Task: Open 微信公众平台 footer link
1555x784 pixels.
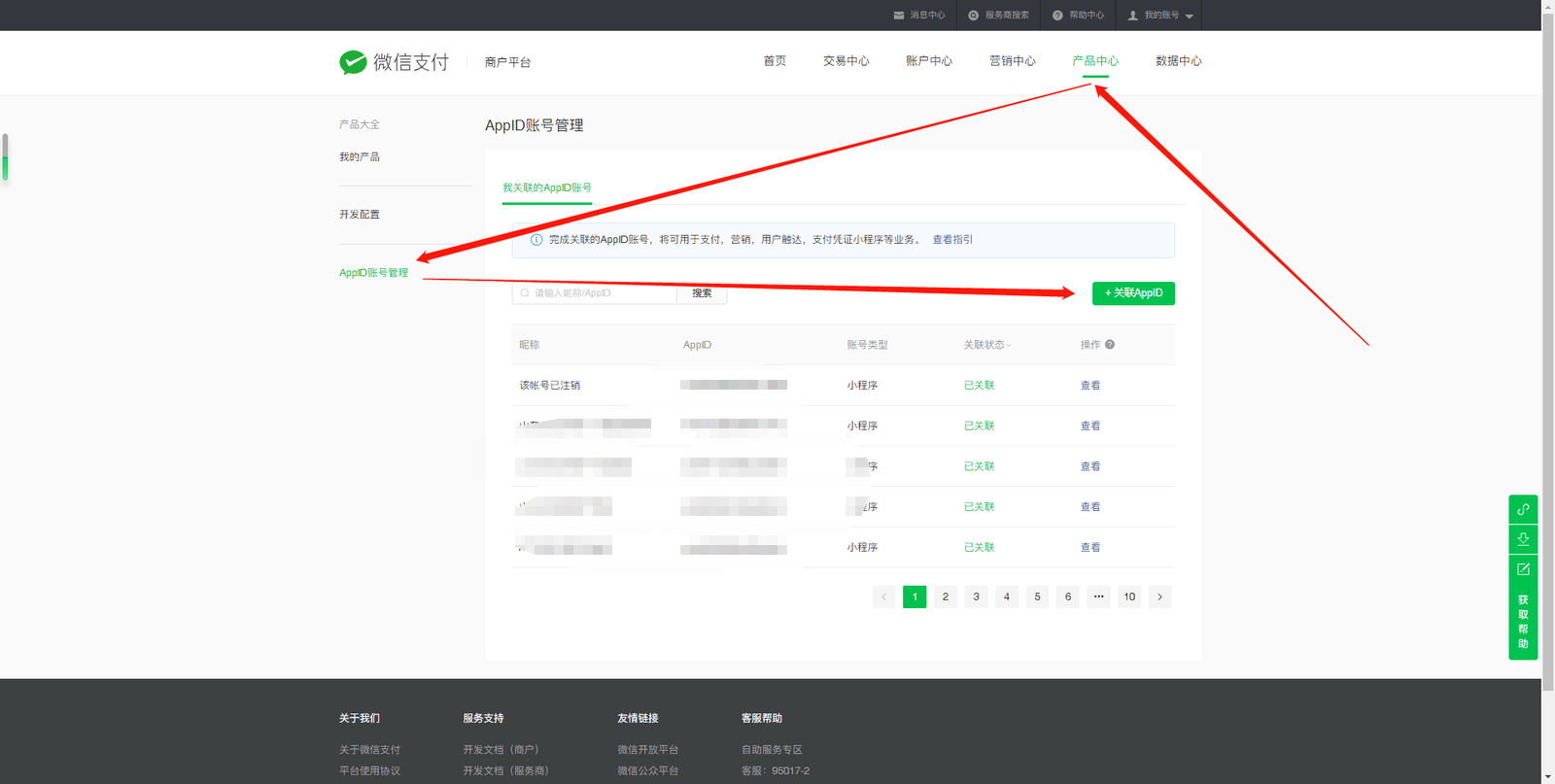Action: click(x=648, y=771)
